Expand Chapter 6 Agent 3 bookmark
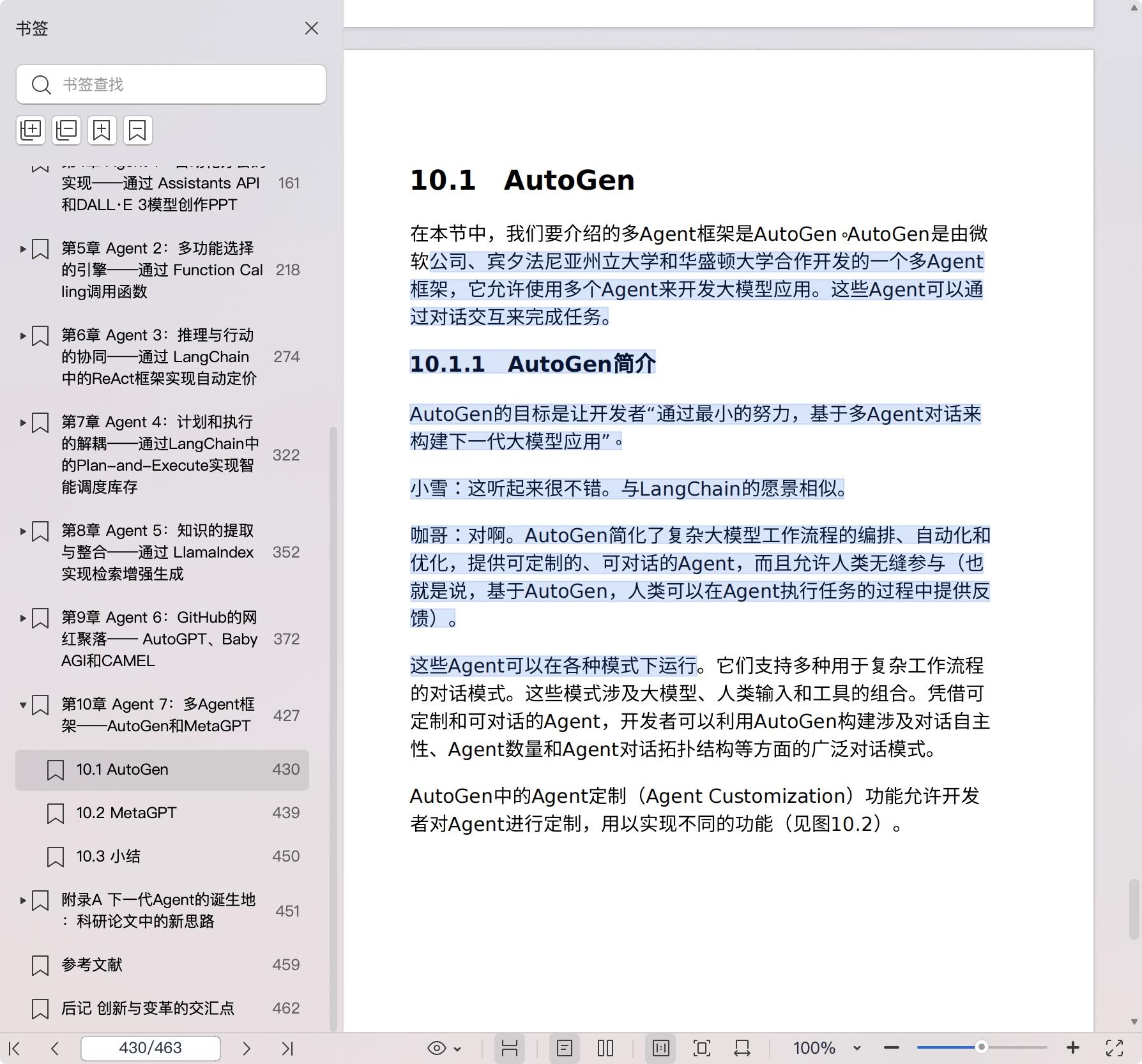The image size is (1142, 1064). coord(23,335)
